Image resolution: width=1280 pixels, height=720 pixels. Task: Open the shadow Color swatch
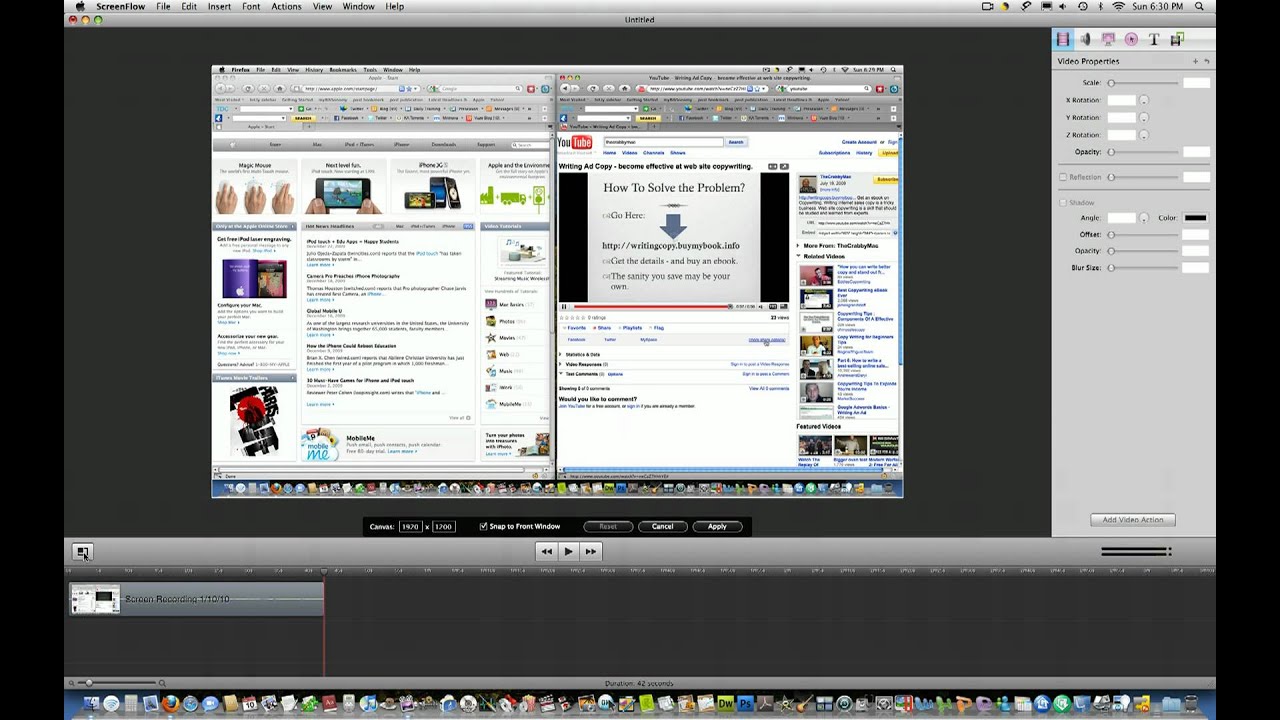pyautogui.click(x=1195, y=217)
